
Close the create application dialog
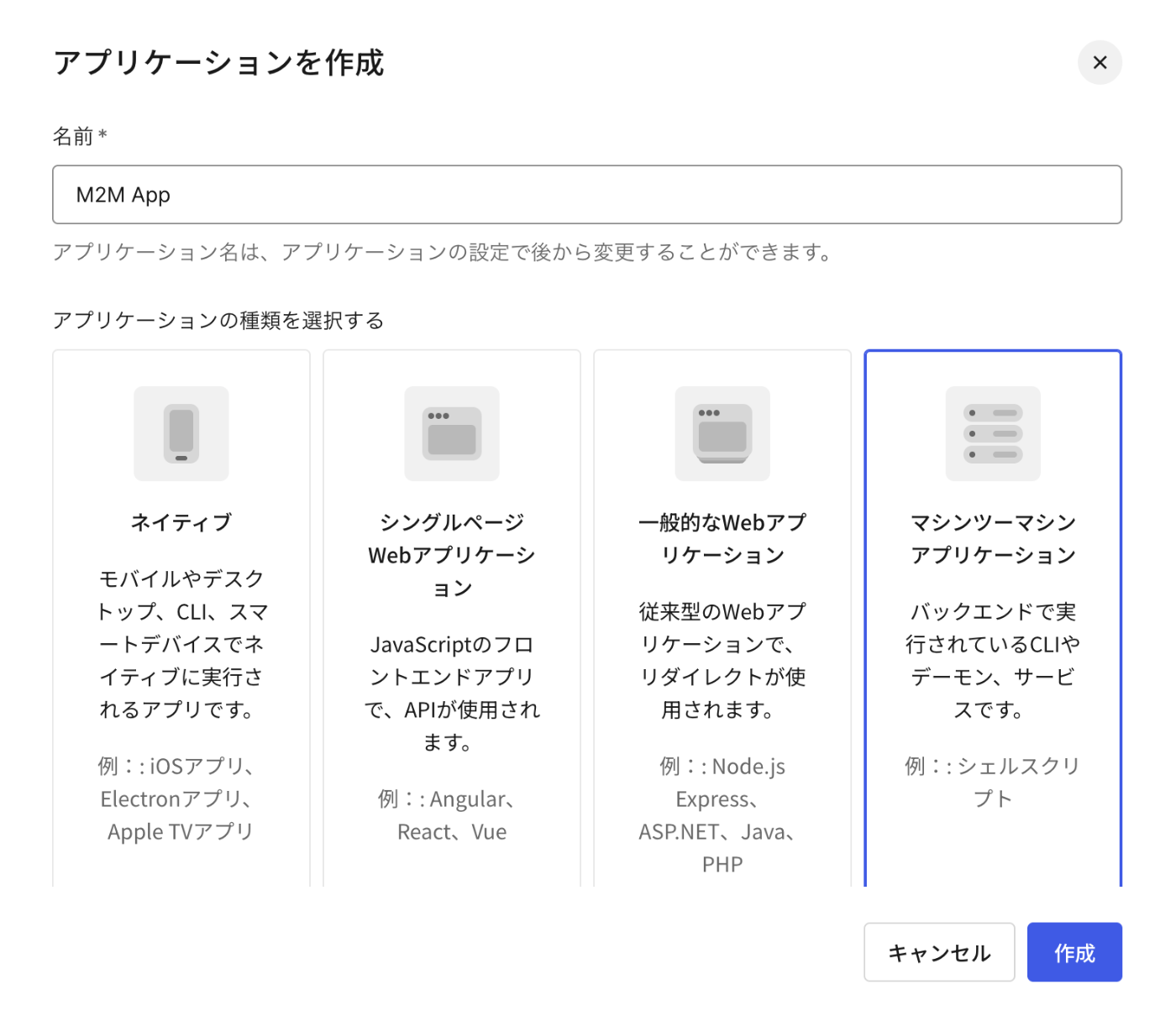[1100, 63]
